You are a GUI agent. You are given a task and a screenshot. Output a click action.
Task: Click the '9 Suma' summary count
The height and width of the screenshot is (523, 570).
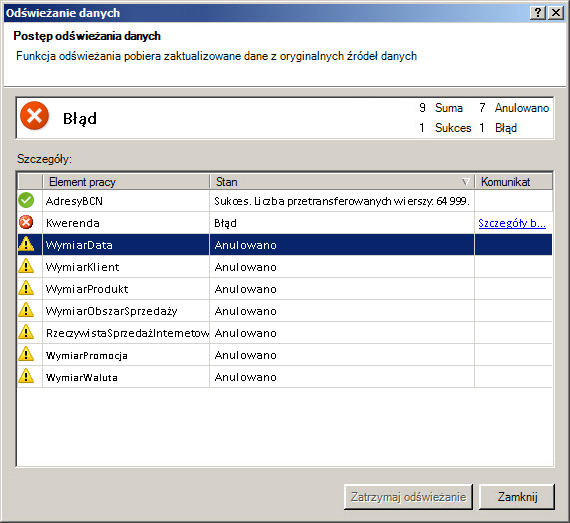point(441,108)
